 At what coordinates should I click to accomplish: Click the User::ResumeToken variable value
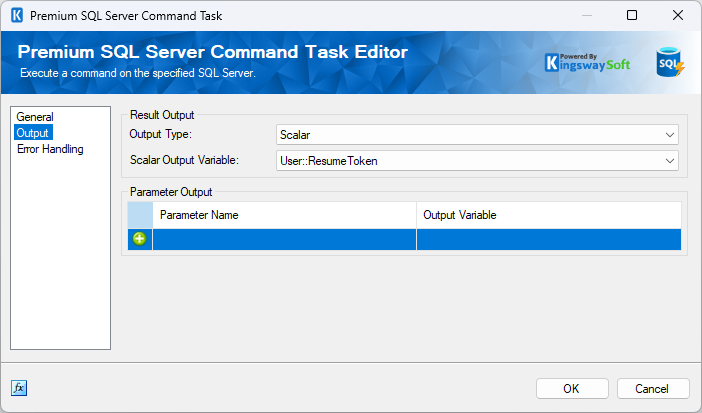tap(329, 161)
